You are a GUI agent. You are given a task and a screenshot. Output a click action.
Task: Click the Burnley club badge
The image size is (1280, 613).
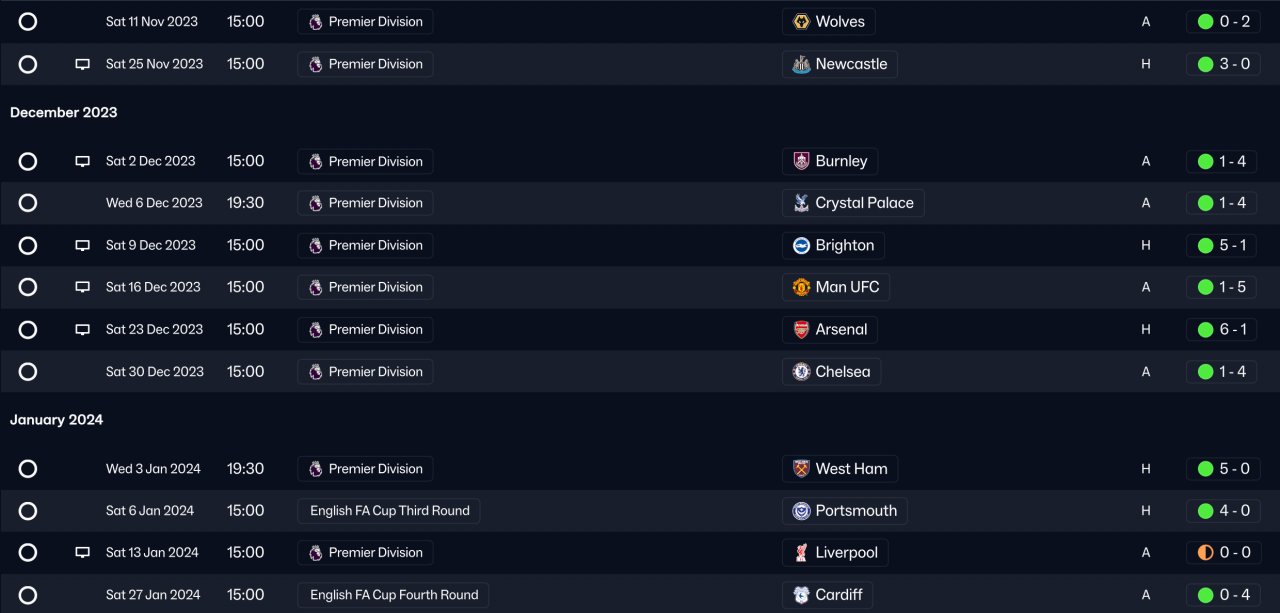pyautogui.click(x=801, y=161)
